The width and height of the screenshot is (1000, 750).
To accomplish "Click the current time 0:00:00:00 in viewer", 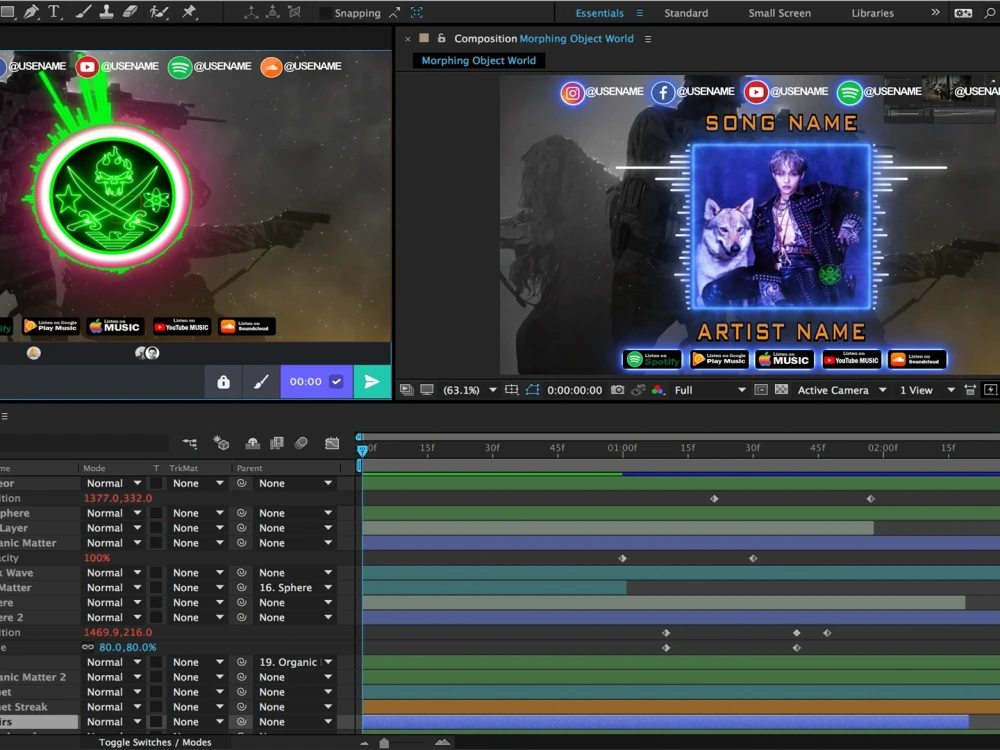I will [x=574, y=390].
